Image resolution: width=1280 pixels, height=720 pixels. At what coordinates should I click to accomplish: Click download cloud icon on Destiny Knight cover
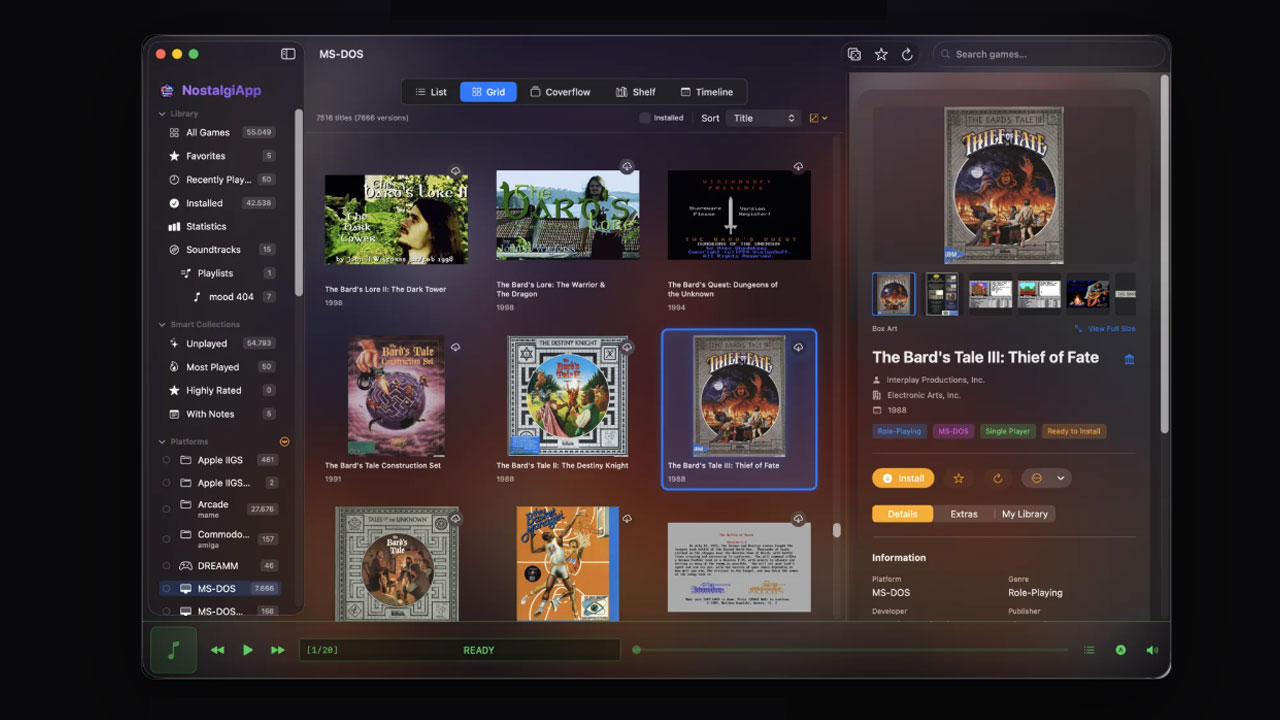pos(627,347)
